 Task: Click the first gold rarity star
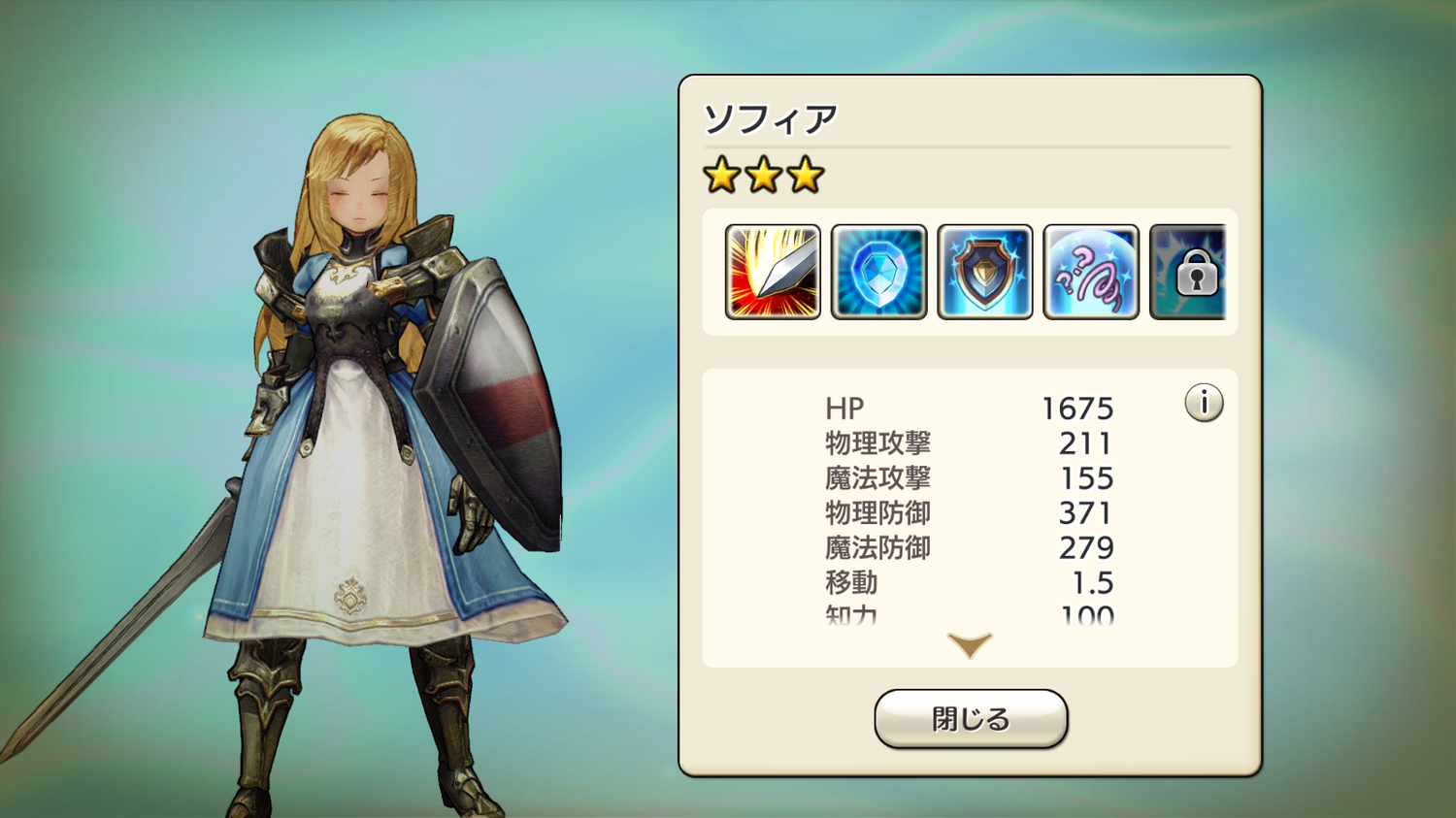722,176
